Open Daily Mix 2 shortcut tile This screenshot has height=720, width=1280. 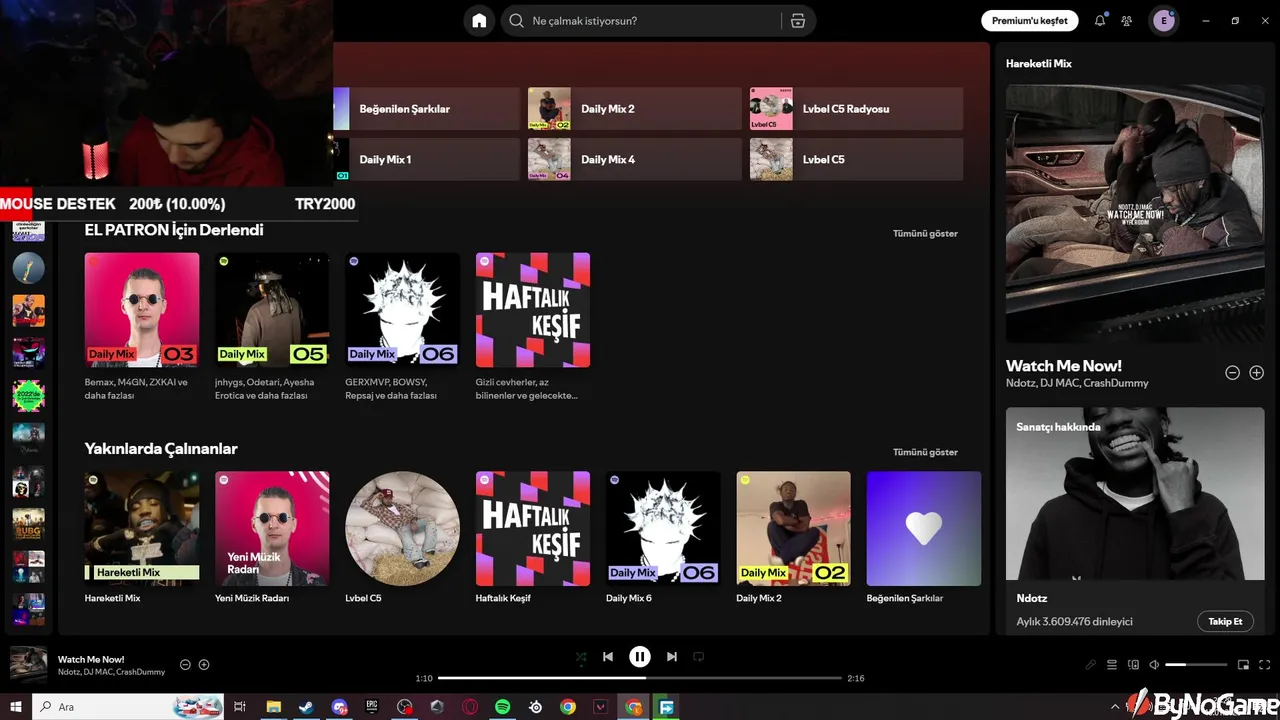click(x=635, y=109)
